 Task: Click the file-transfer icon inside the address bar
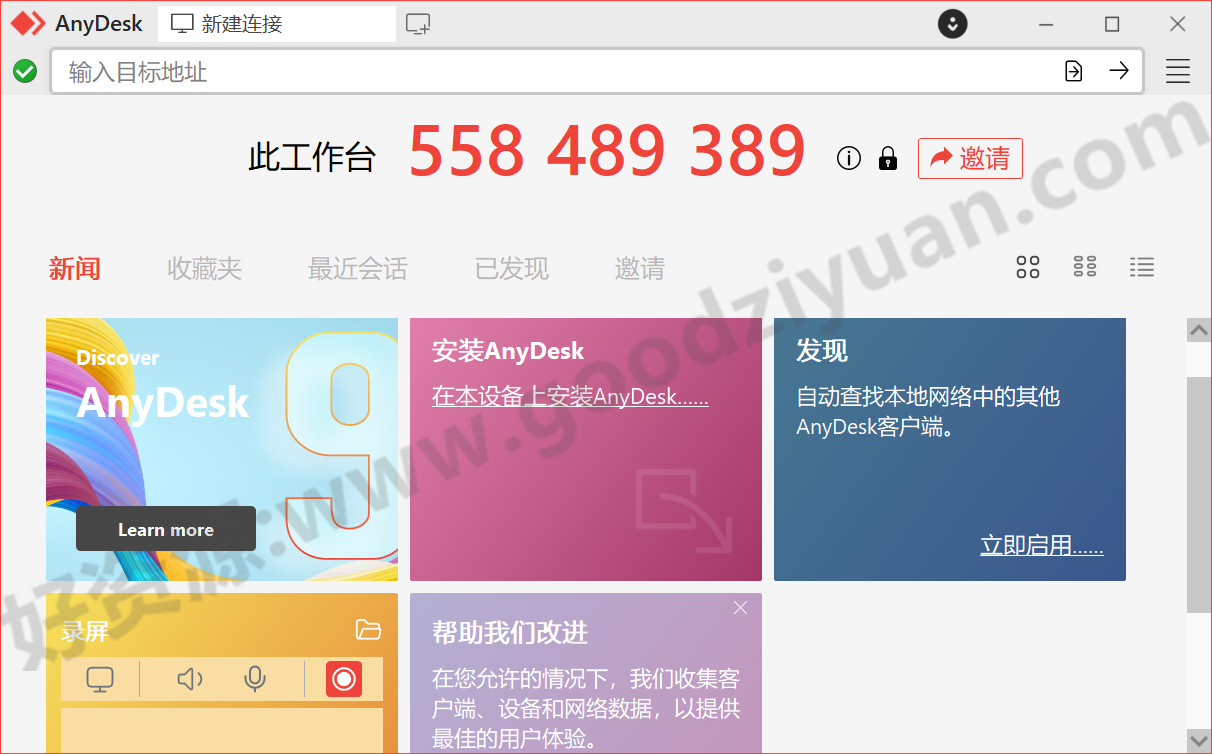(1073, 71)
